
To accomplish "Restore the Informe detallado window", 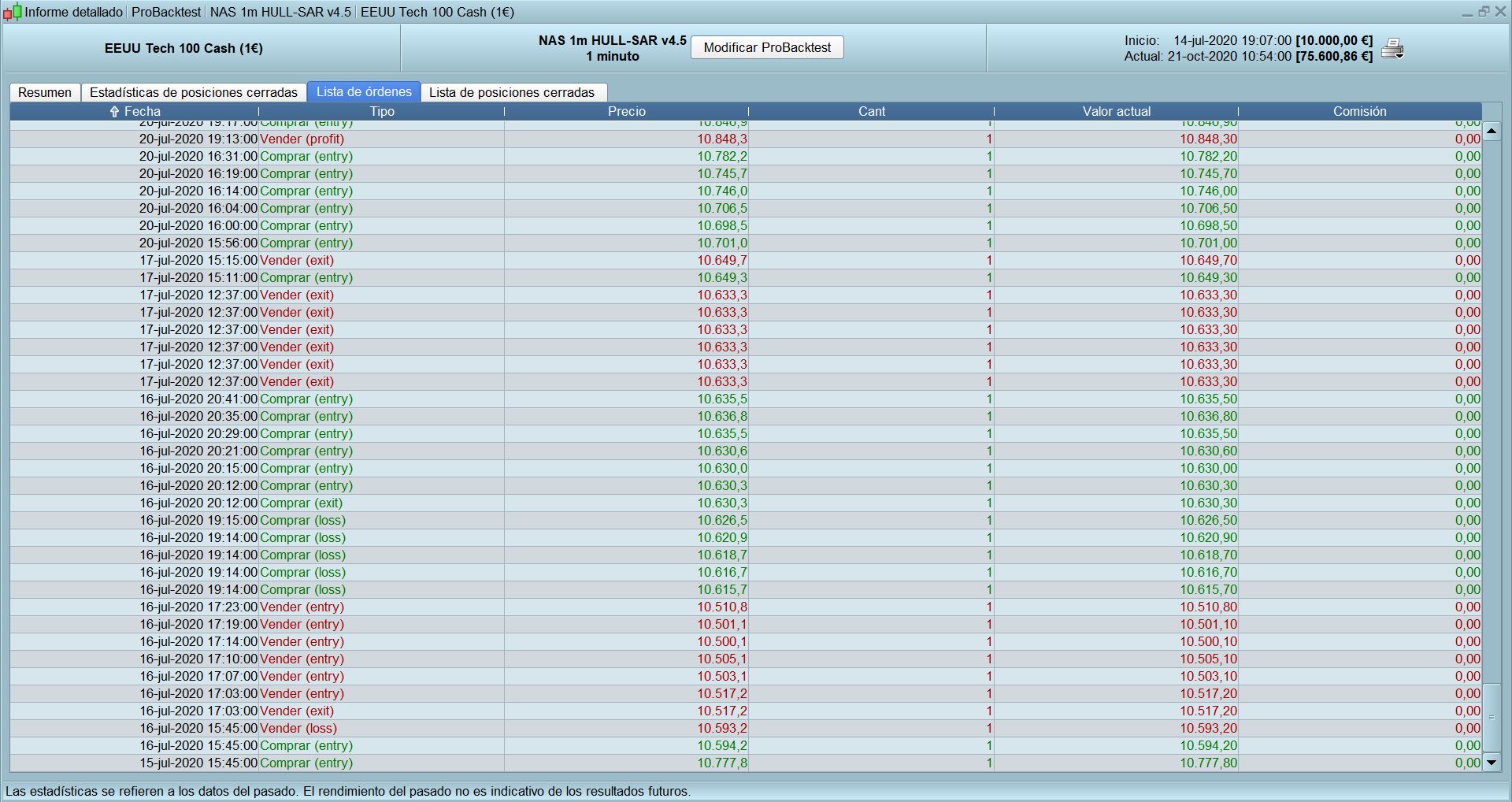I will point(1484,12).
